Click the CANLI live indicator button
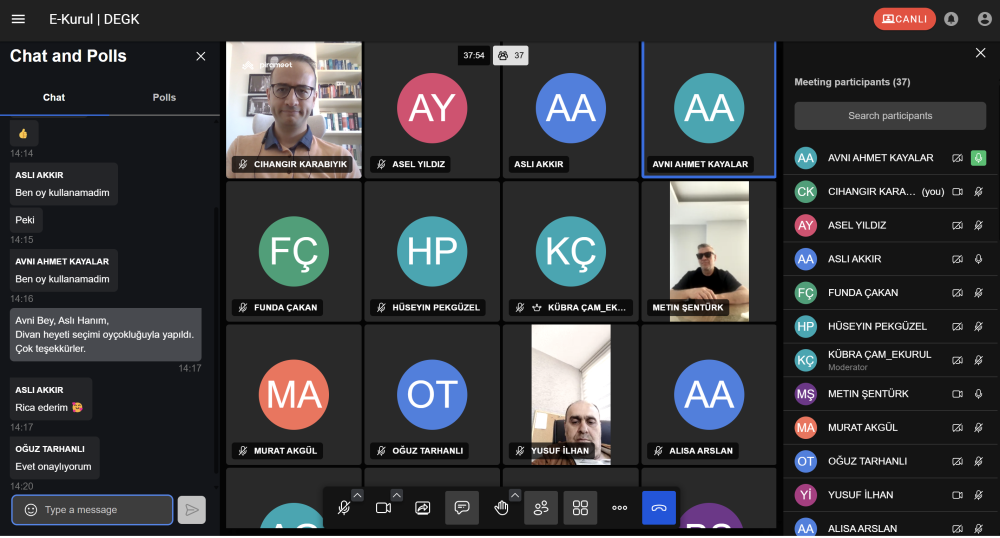Image resolution: width=1000 pixels, height=538 pixels. pyautogui.click(x=904, y=19)
